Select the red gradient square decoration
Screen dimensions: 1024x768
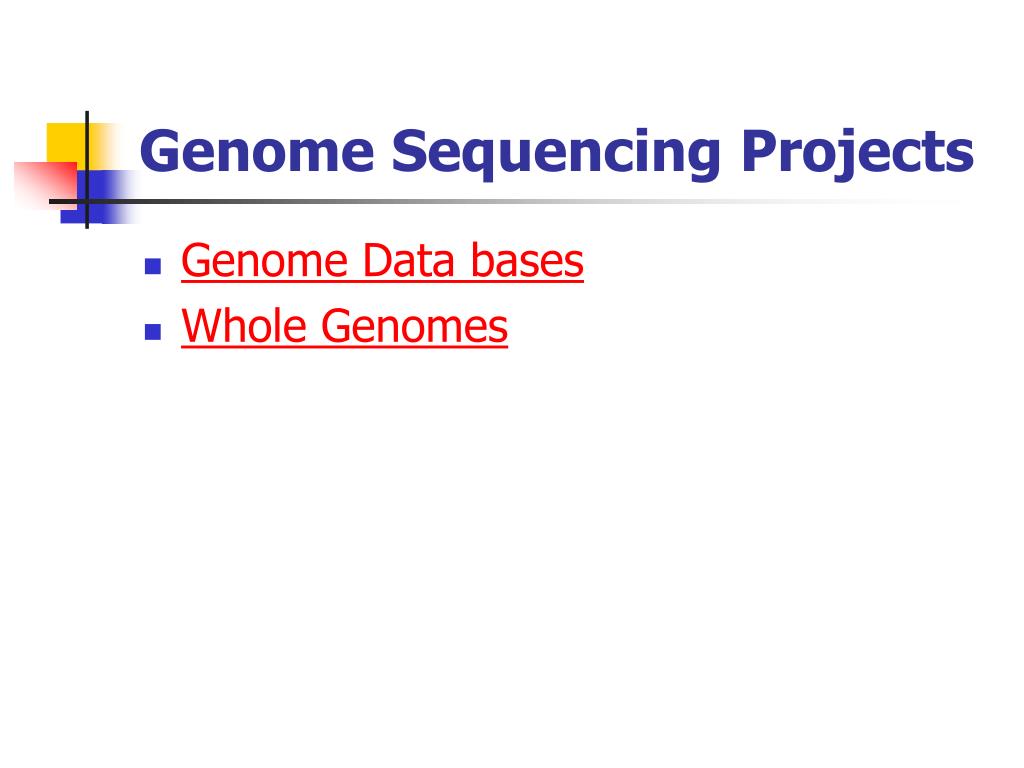44,185
